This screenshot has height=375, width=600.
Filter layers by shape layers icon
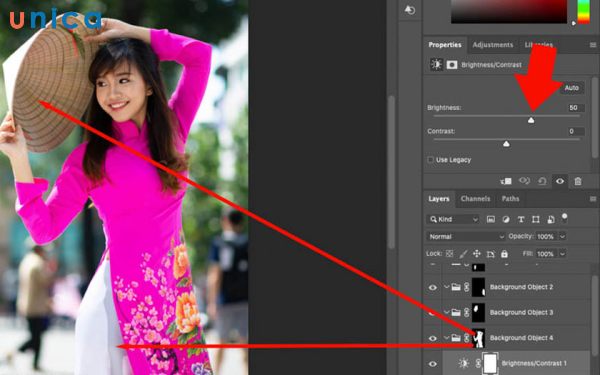[536, 219]
